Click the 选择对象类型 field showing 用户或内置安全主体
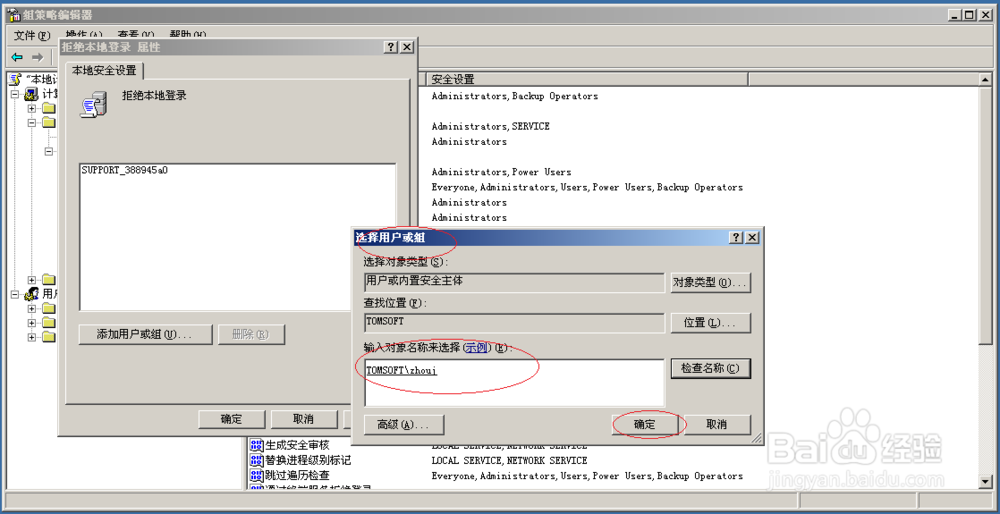 [x=514, y=282]
